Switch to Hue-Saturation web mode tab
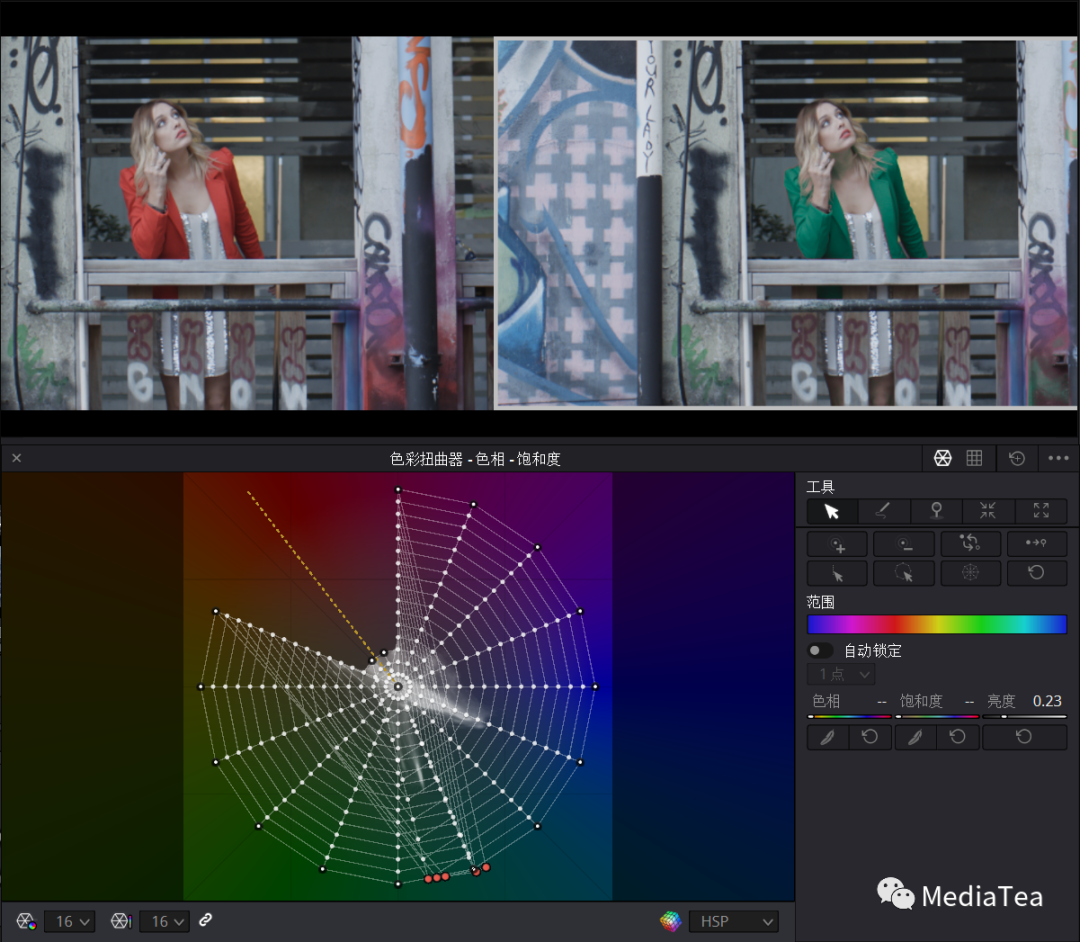Viewport: 1080px width, 942px height. (x=942, y=458)
